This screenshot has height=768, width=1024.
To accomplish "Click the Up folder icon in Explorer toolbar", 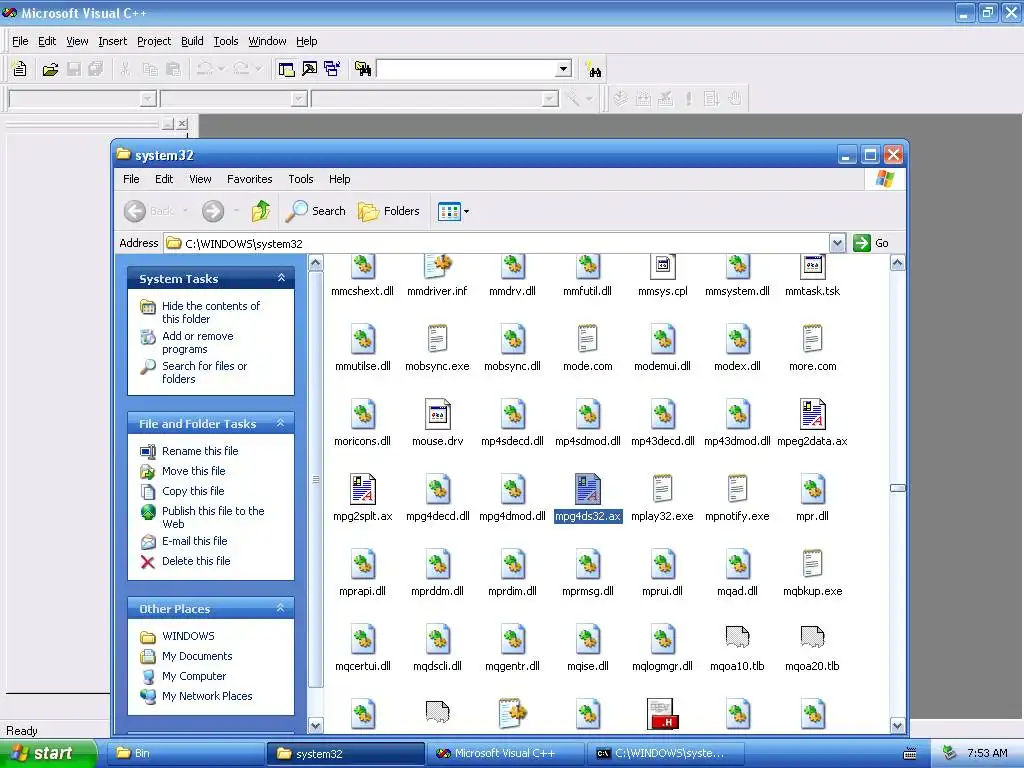I will pyautogui.click(x=261, y=211).
